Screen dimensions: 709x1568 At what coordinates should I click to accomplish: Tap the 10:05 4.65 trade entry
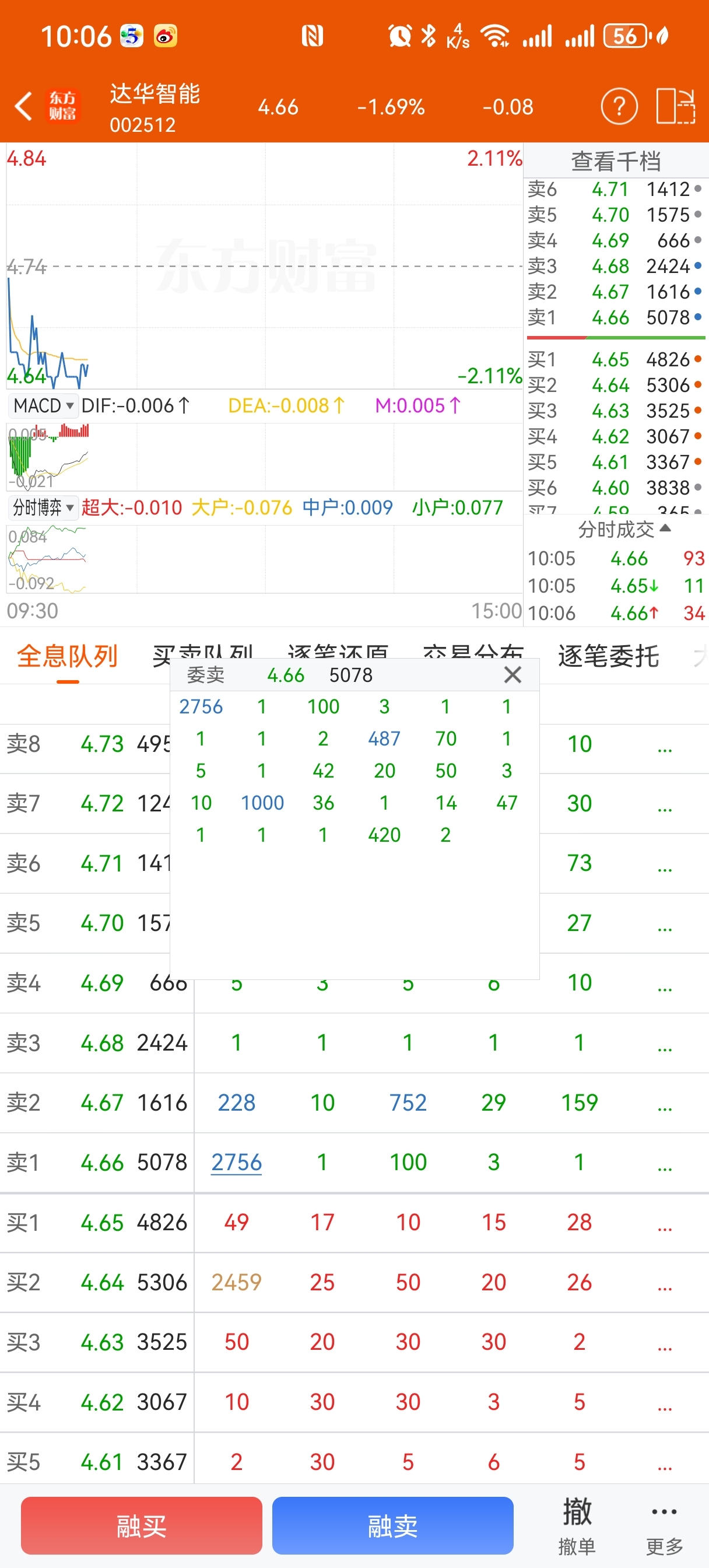coord(615,585)
